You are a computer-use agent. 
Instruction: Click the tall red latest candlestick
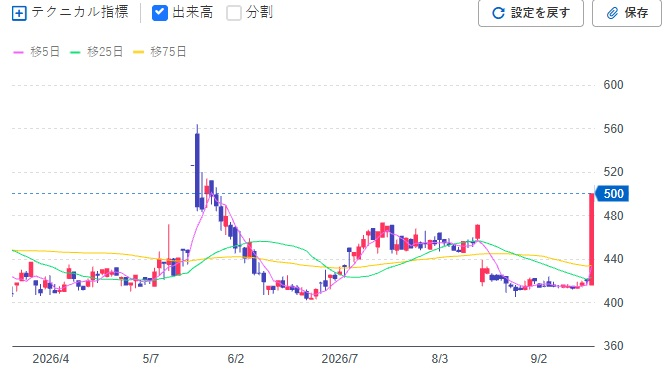591,239
